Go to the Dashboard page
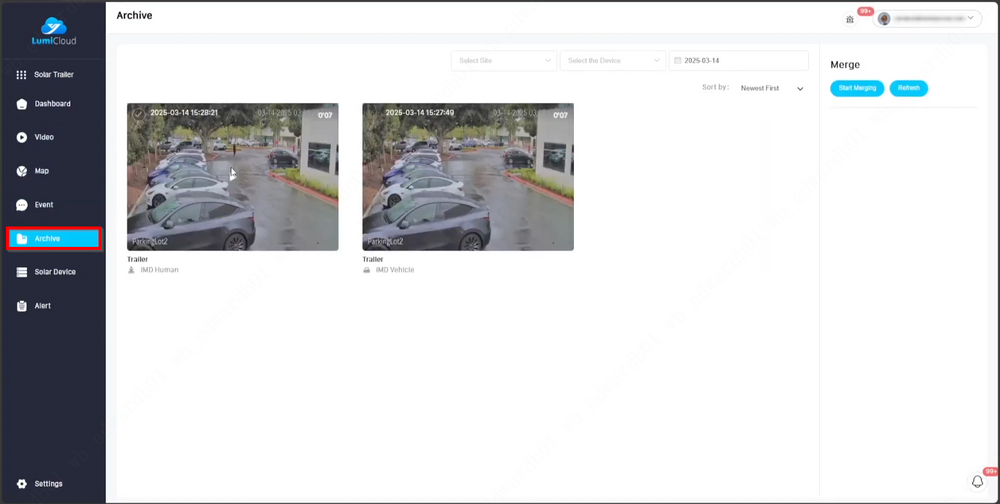1000x504 pixels. [21, 104]
